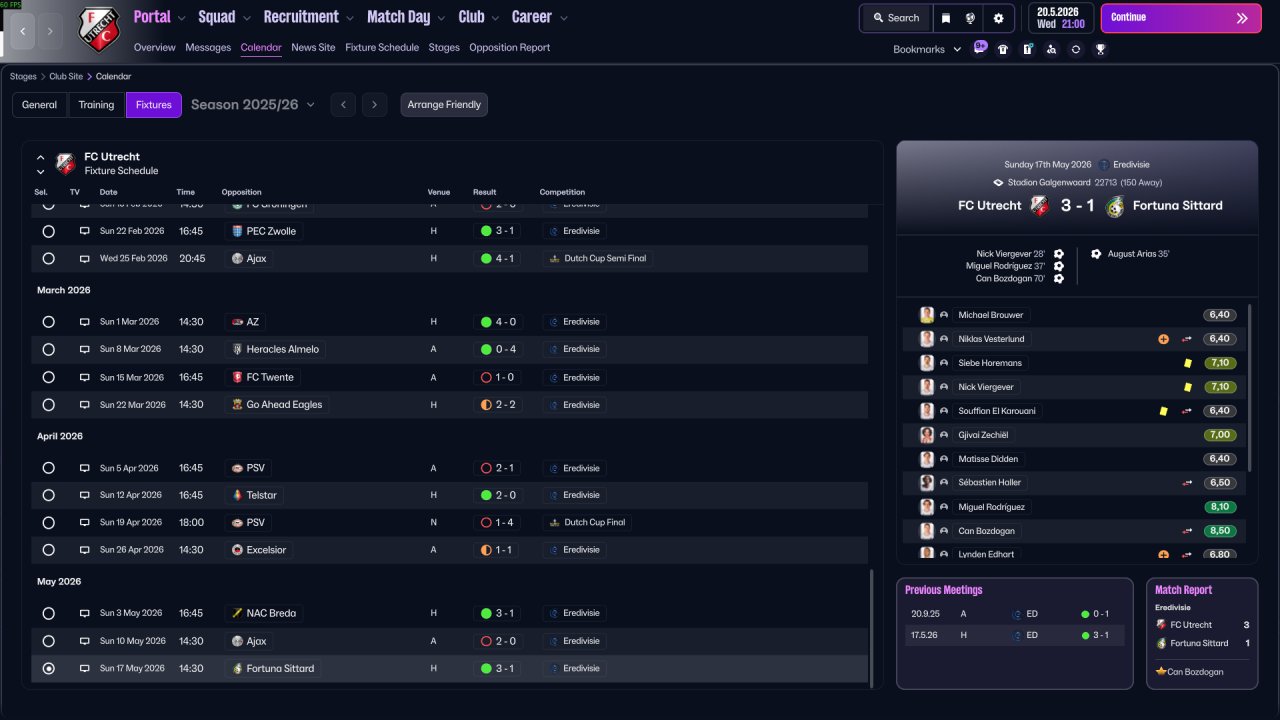This screenshot has height=720, width=1280.
Task: Click the date and time display box
Action: point(1061,18)
